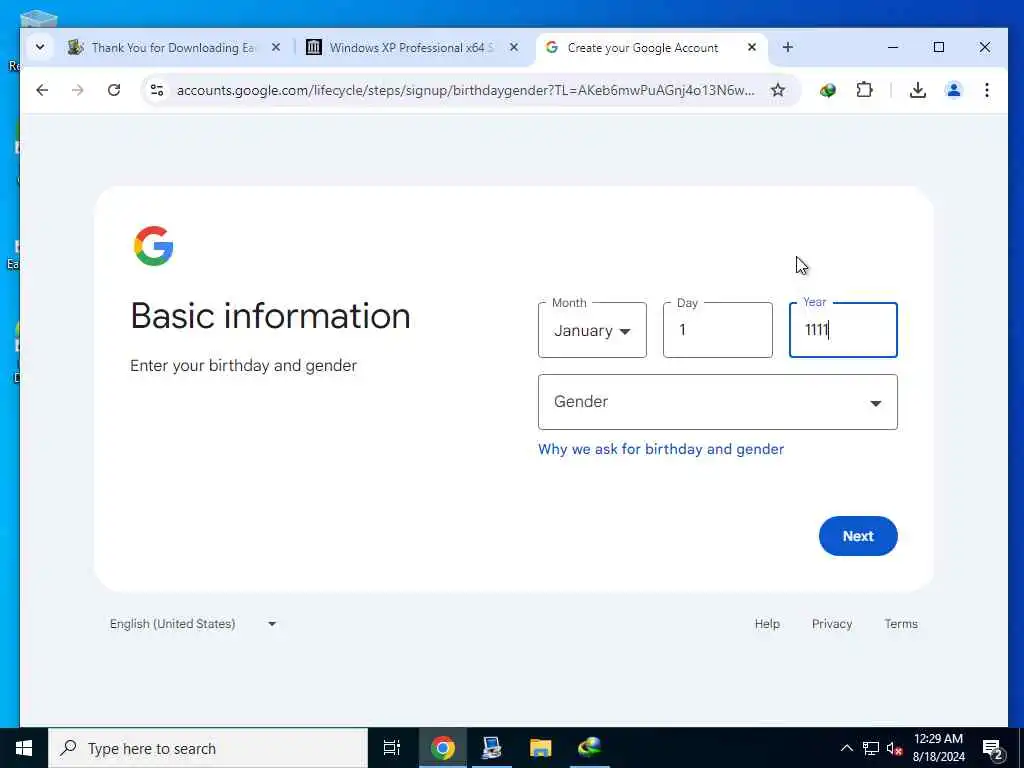The height and width of the screenshot is (768, 1024).
Task: Open the clock showing 12:29 AM
Action: (x=938, y=748)
